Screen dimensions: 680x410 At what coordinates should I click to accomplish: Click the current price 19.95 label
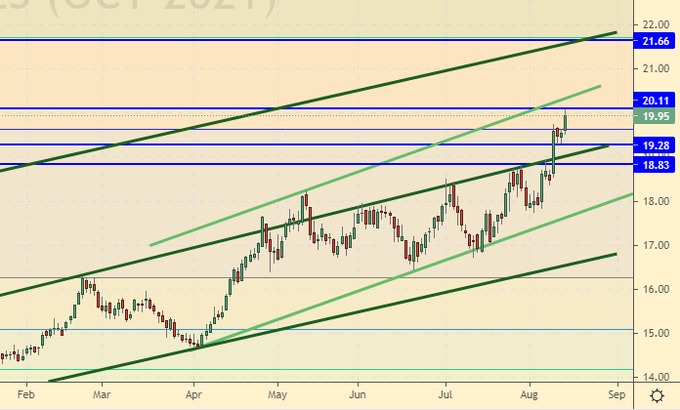(656, 116)
